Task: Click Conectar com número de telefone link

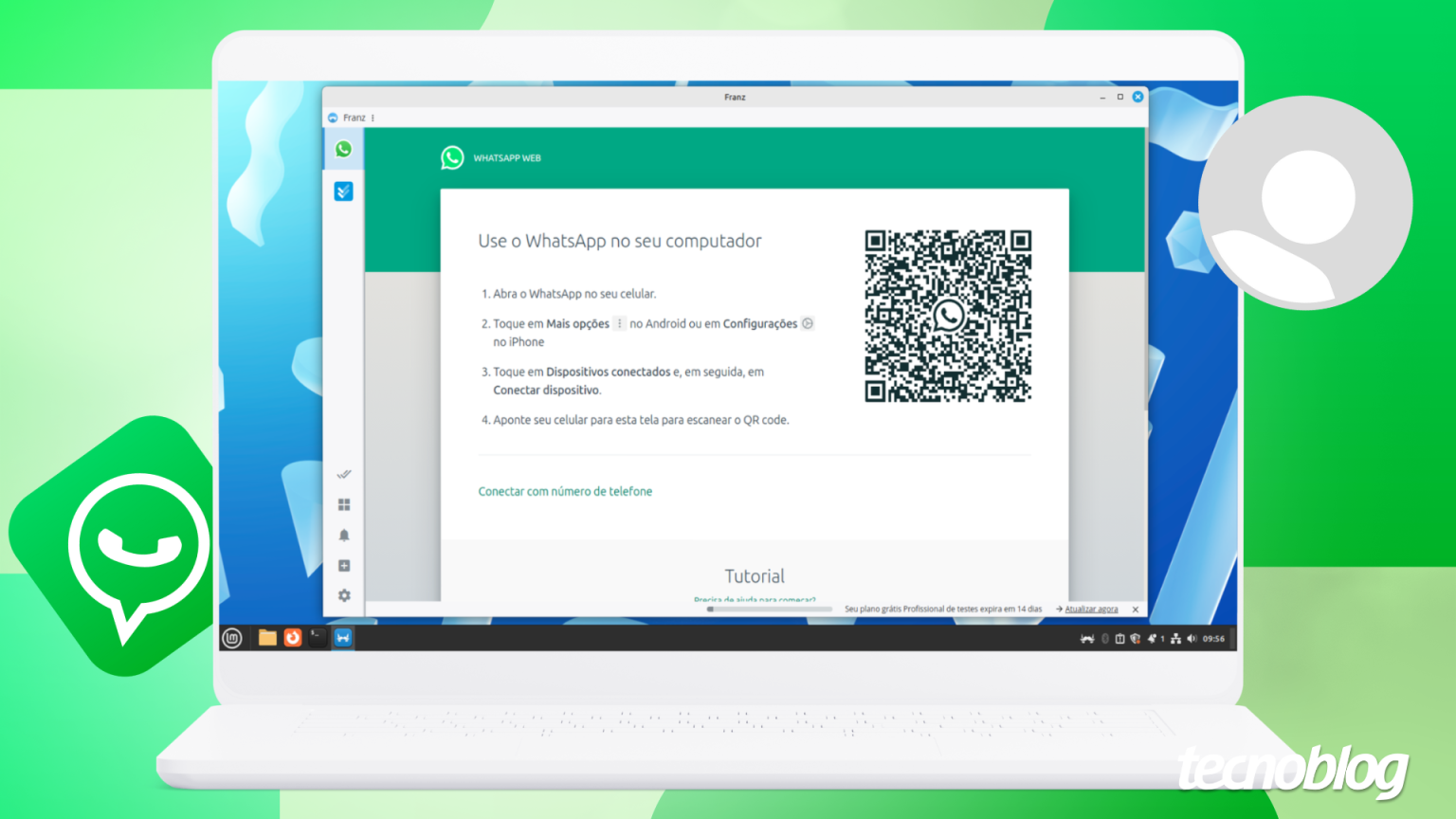Action: [565, 491]
